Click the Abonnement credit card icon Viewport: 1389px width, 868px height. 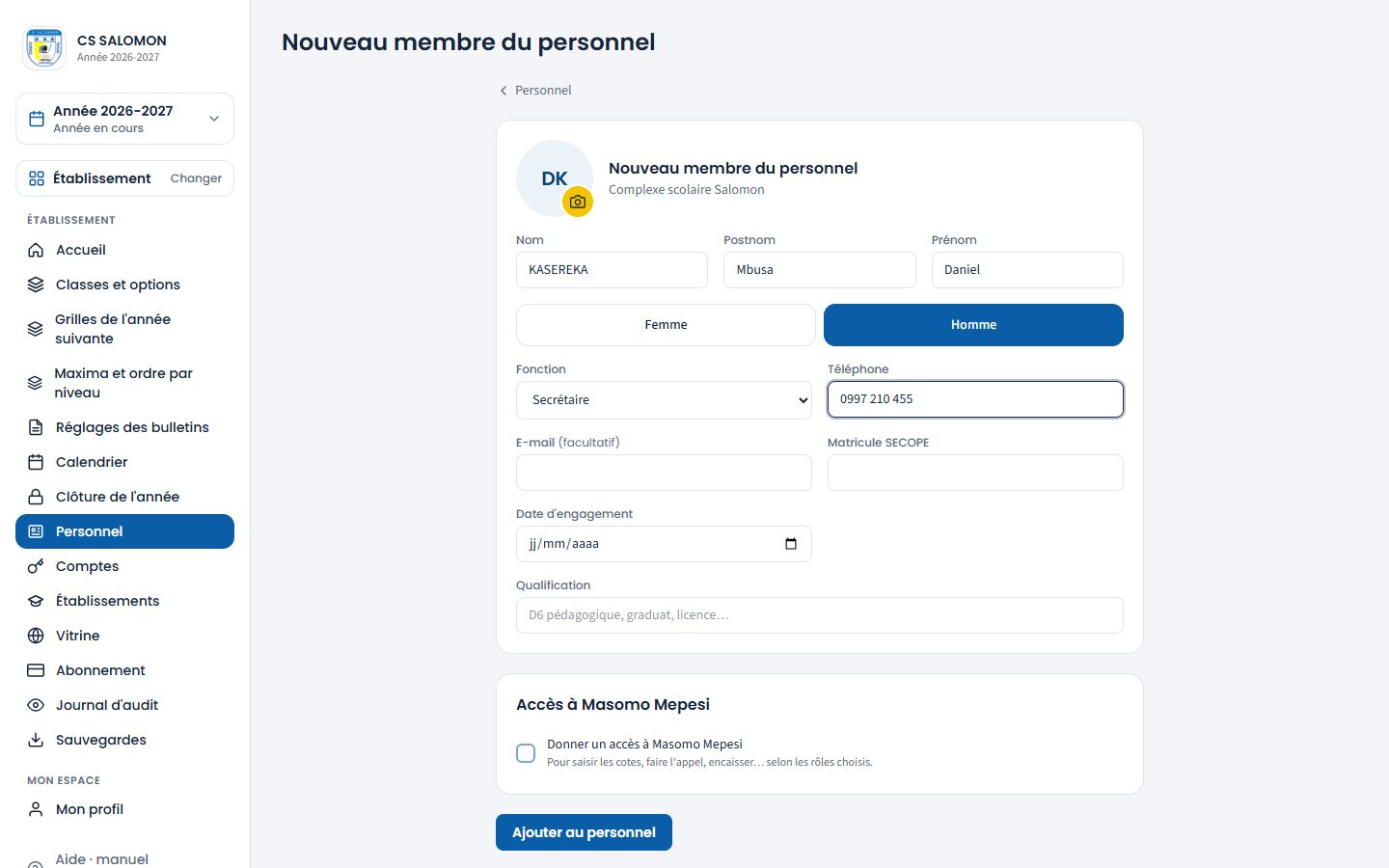point(36,670)
